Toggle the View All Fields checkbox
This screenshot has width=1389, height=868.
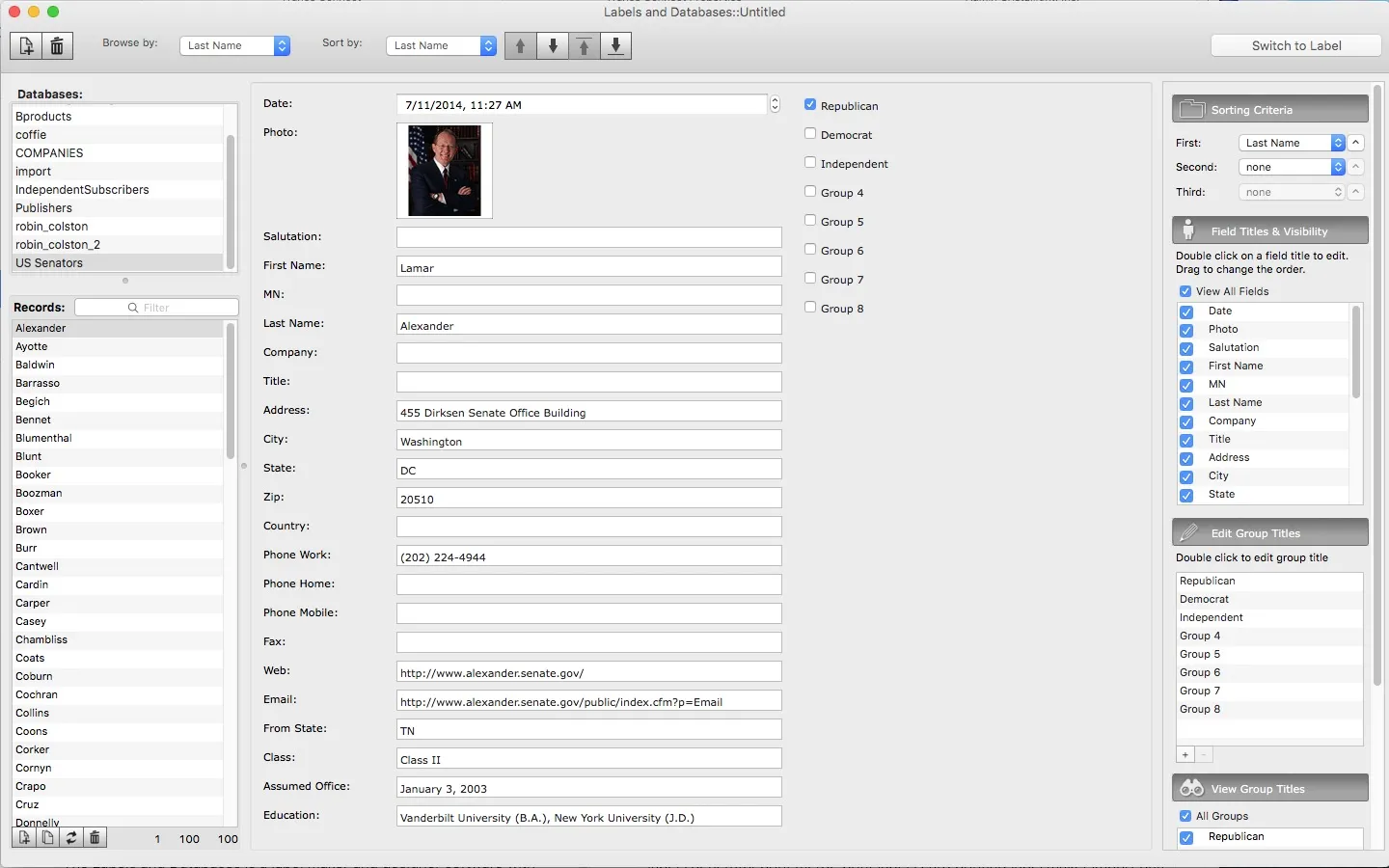click(1185, 291)
